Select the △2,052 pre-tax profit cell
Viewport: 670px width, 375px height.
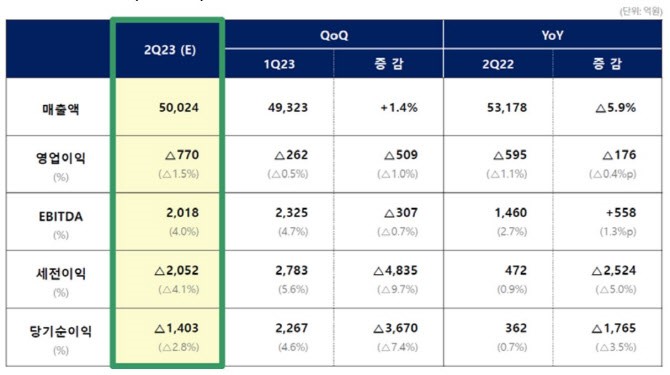(x=176, y=270)
